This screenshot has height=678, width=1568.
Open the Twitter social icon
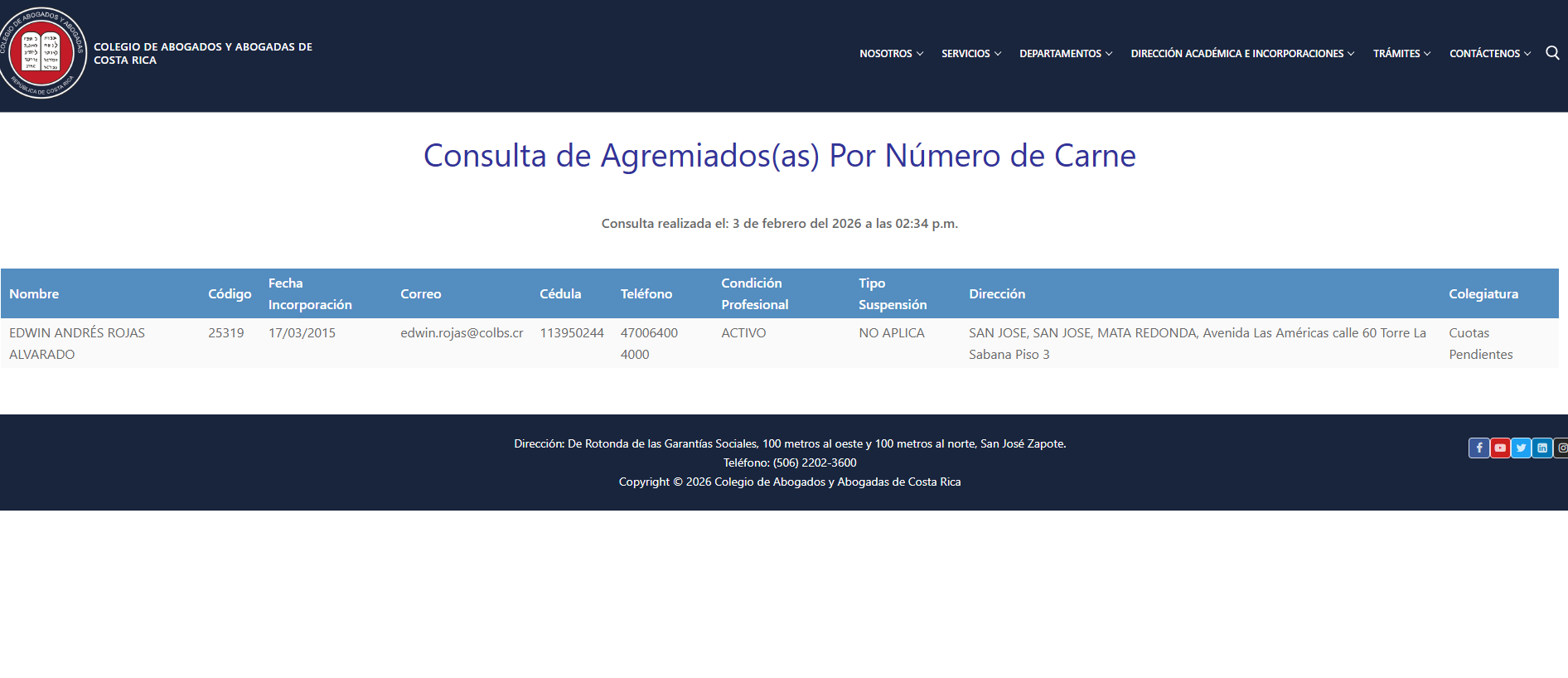pos(1521,448)
